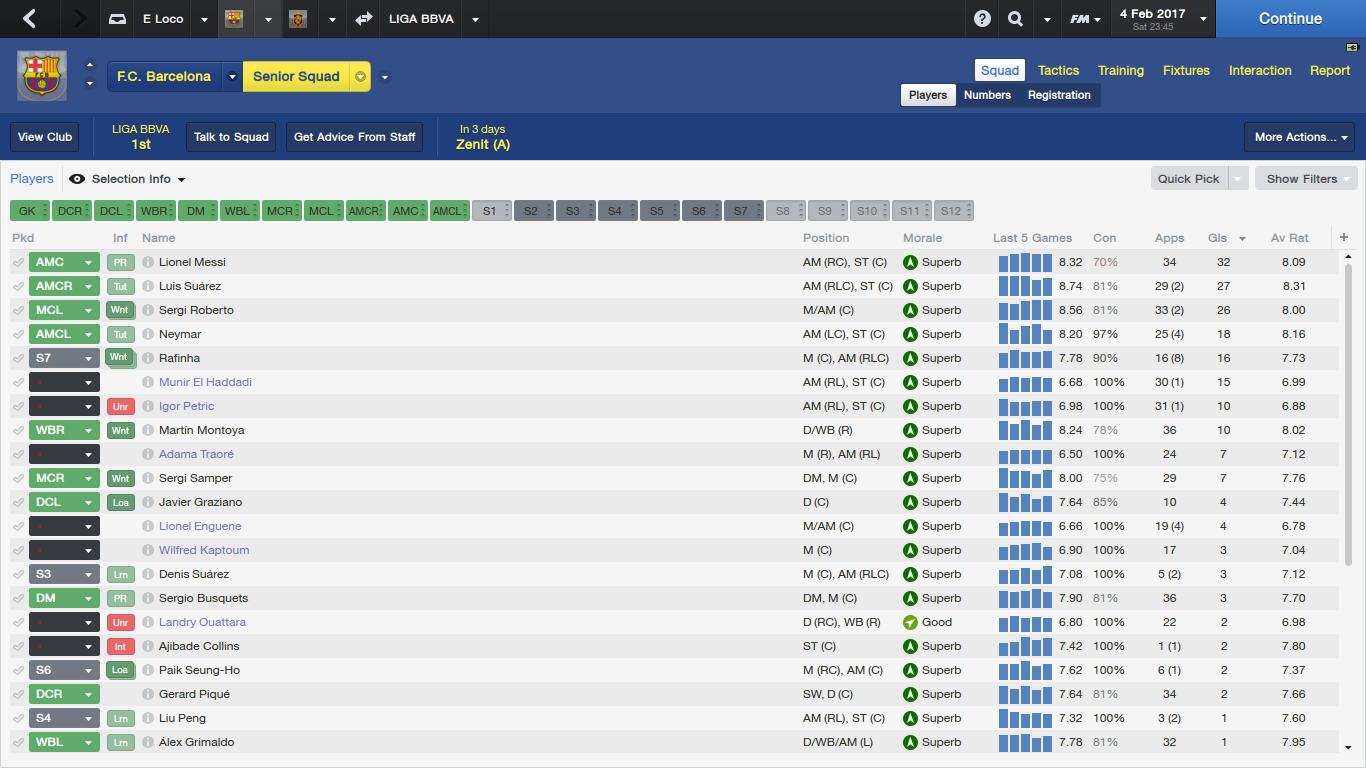Switch to the Tactics tab
Image resolution: width=1366 pixels, height=768 pixels.
point(1058,70)
